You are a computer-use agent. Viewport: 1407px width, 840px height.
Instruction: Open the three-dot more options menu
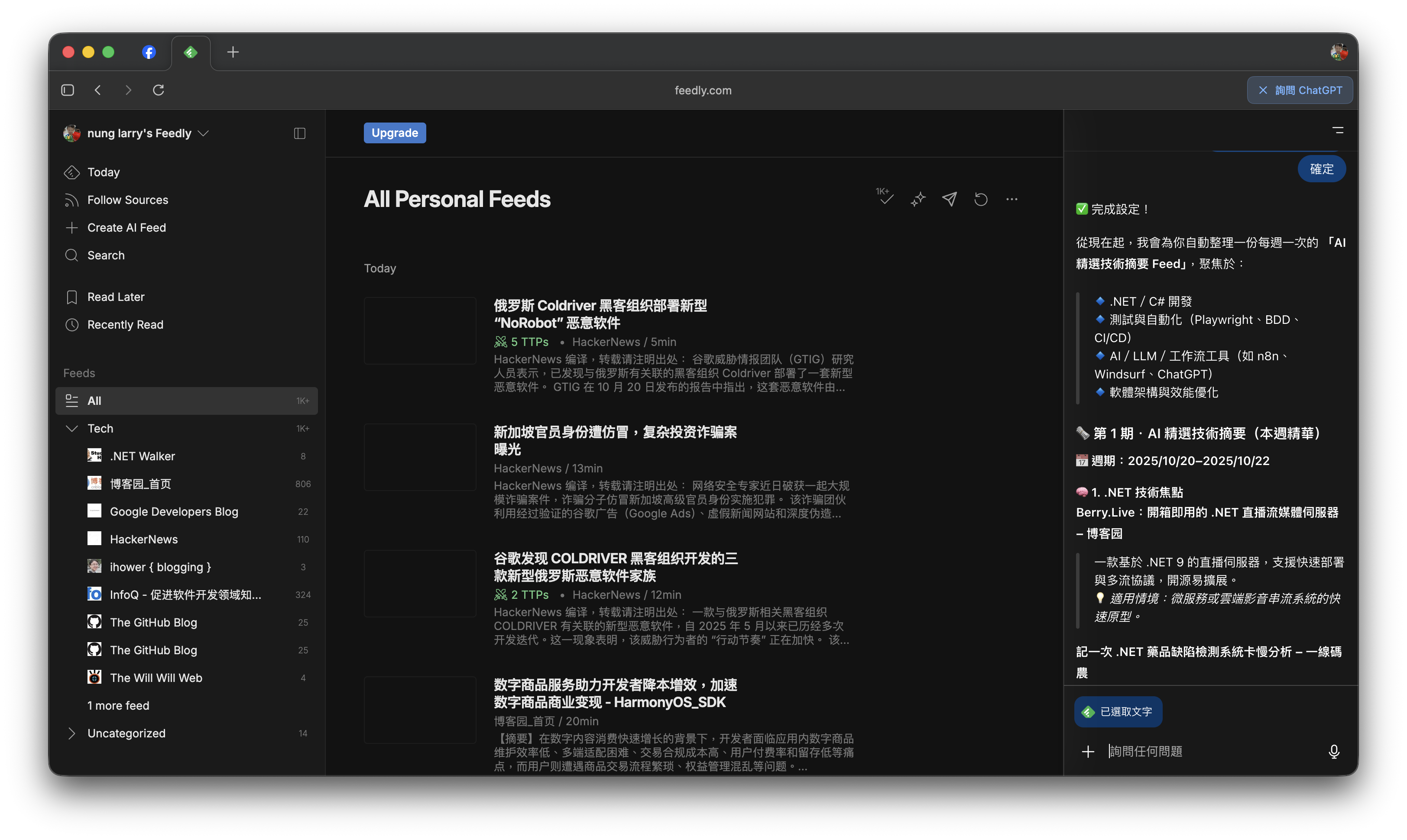[1012, 199]
